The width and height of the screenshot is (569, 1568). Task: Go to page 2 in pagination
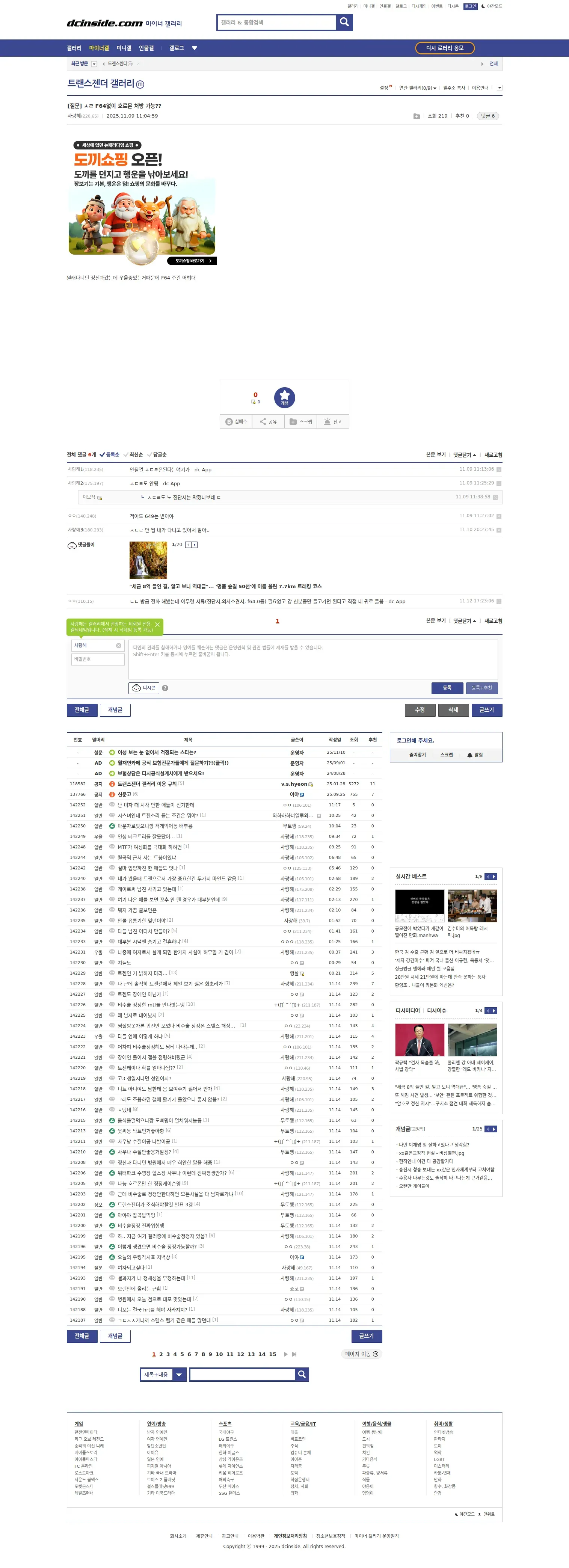tap(161, 1354)
